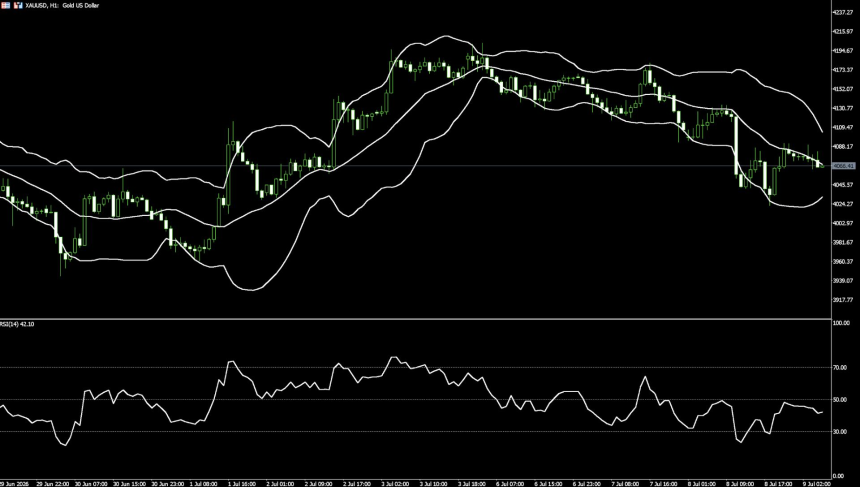Click time axis label 7 Jul 16:00
The image size is (860, 487).
(x=664, y=484)
